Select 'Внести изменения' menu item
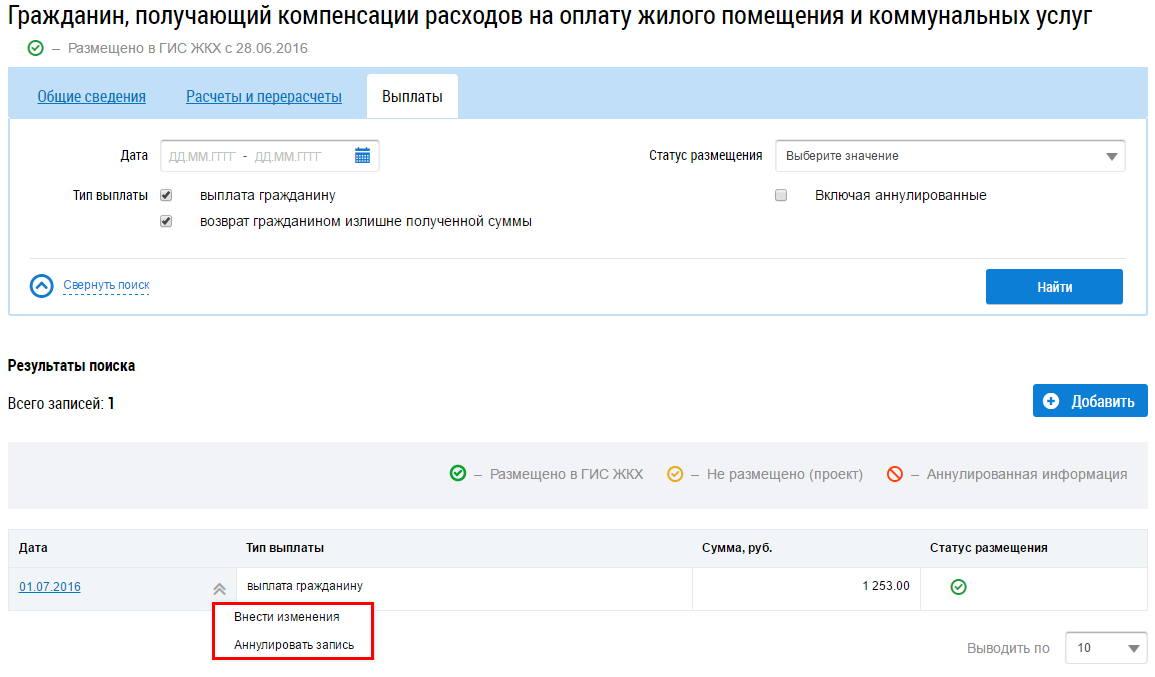The width and height of the screenshot is (1155, 677). tap(287, 617)
